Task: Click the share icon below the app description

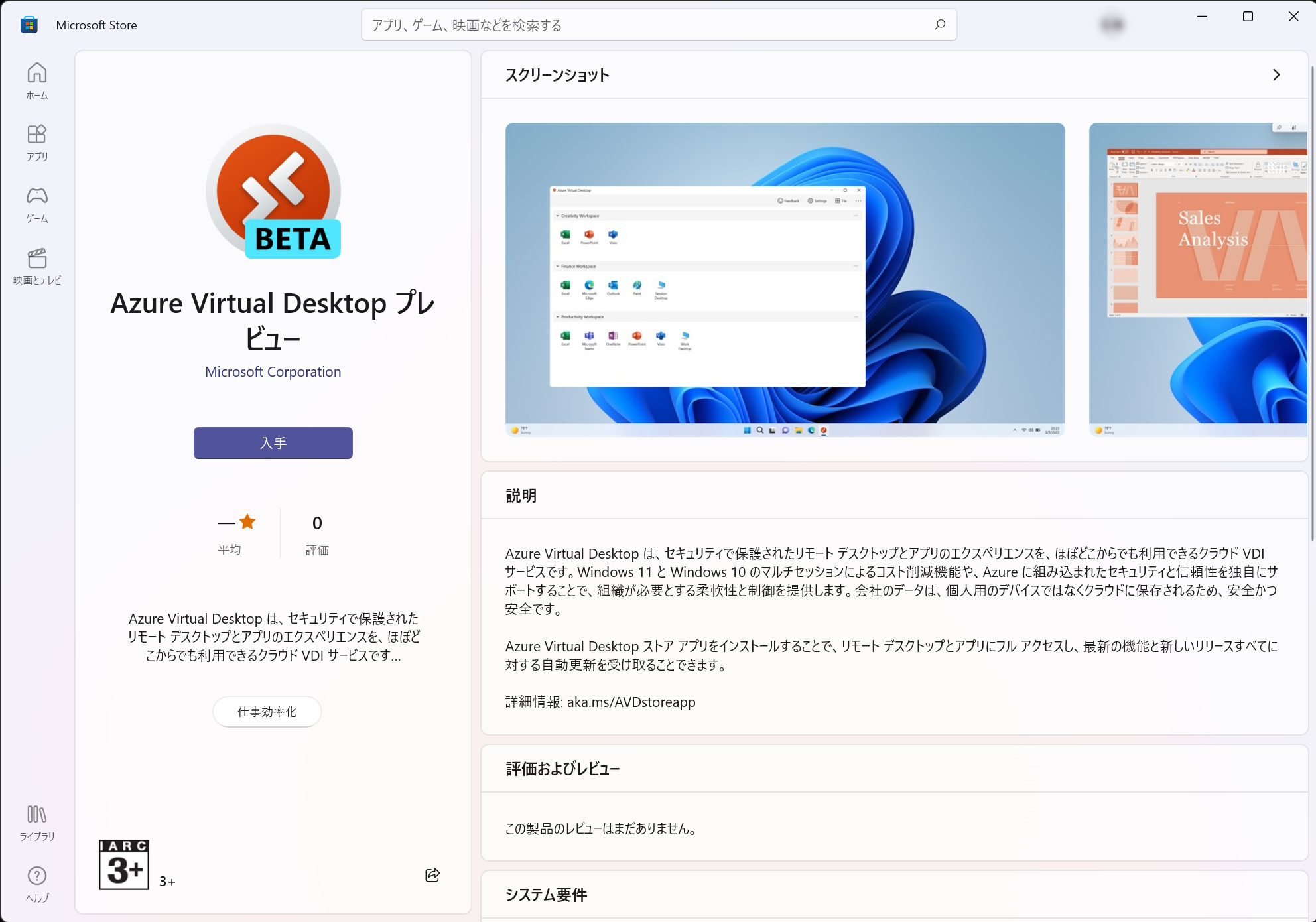Action: pyautogui.click(x=432, y=876)
